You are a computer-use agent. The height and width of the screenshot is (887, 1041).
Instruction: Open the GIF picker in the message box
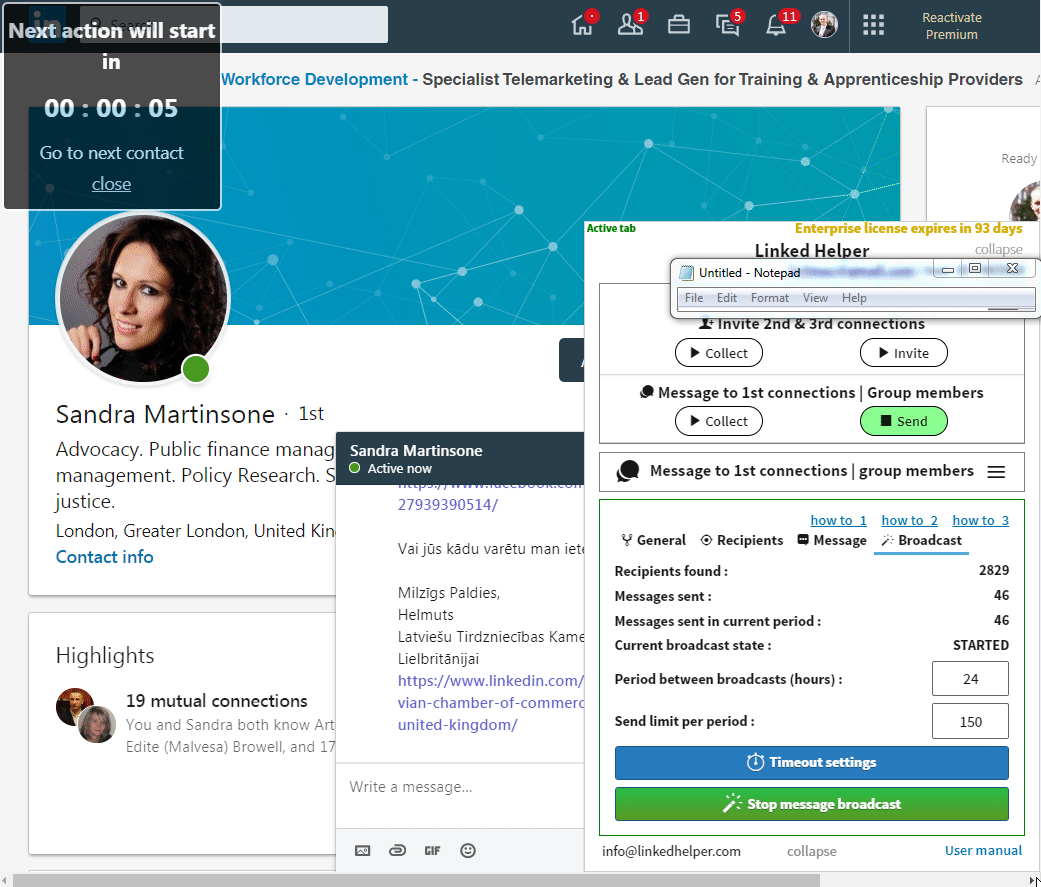[x=432, y=850]
